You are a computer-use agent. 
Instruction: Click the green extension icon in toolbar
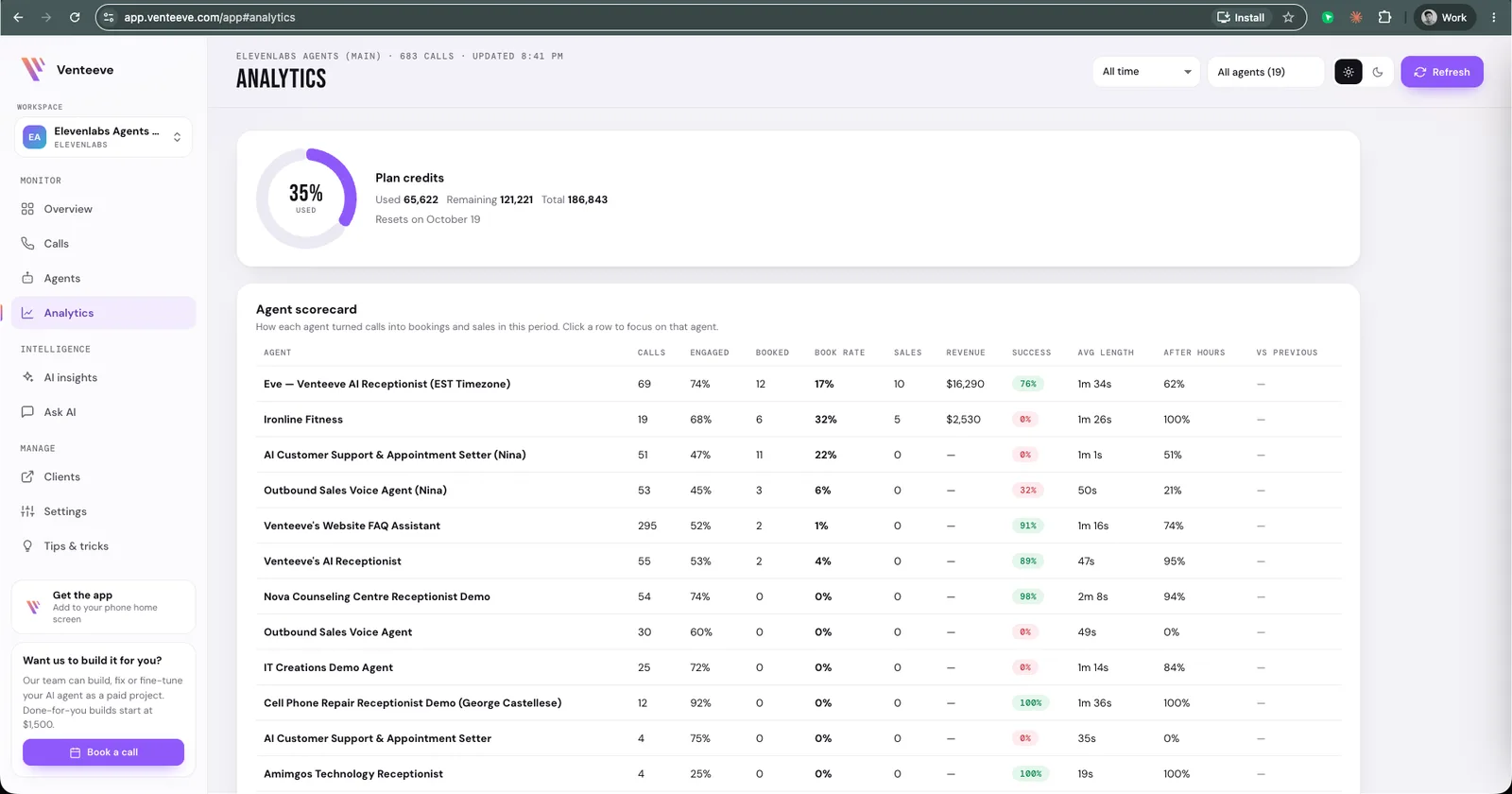(1328, 17)
